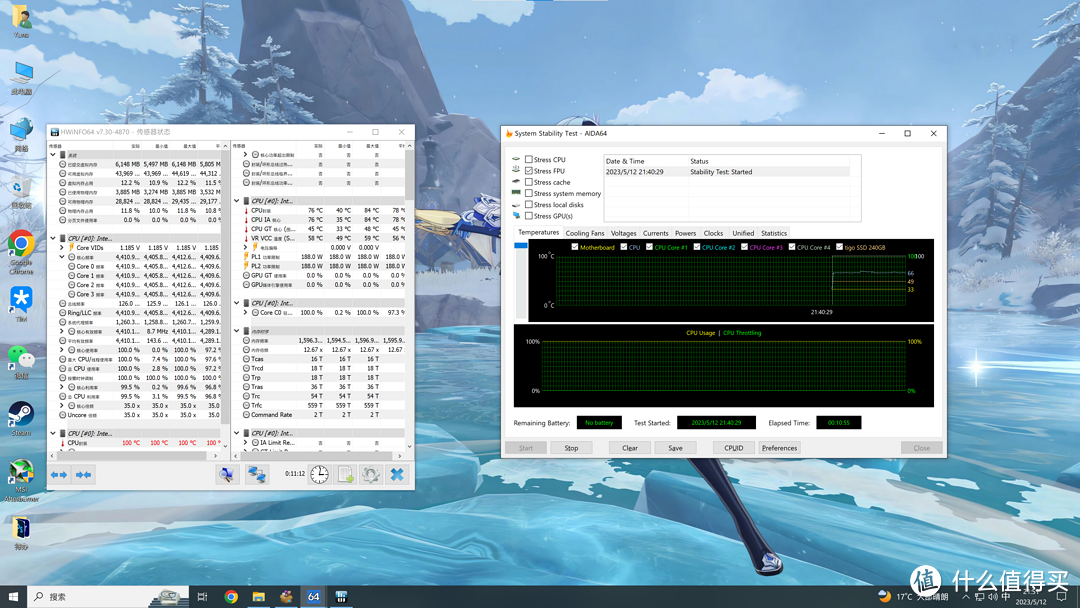Switch to Voltages tab

click(623, 233)
